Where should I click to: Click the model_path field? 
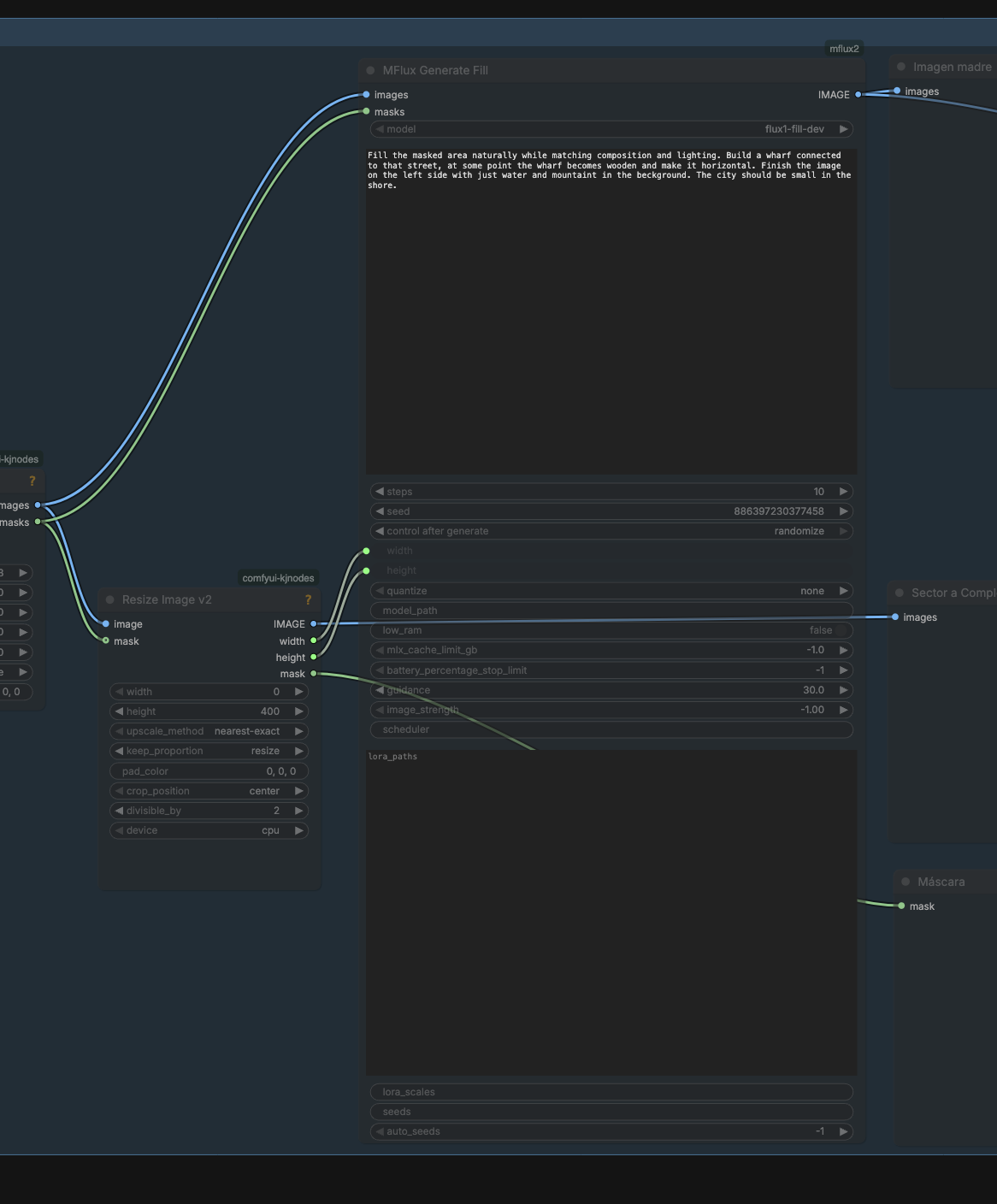[611, 611]
